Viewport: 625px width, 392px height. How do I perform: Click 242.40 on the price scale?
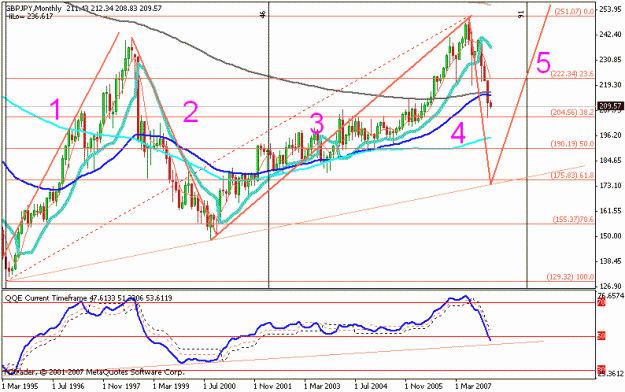[611, 35]
